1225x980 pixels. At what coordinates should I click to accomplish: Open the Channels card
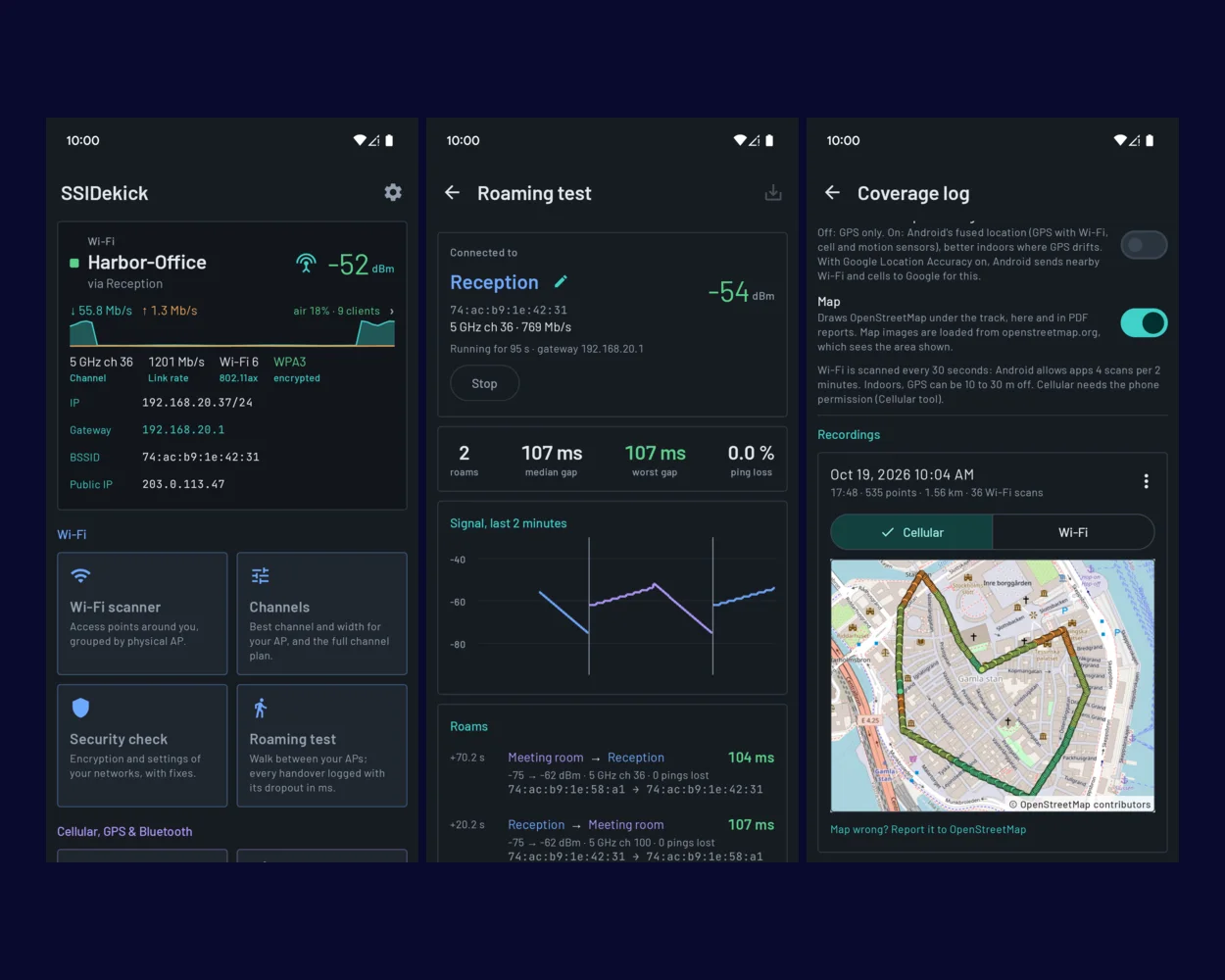pos(321,613)
